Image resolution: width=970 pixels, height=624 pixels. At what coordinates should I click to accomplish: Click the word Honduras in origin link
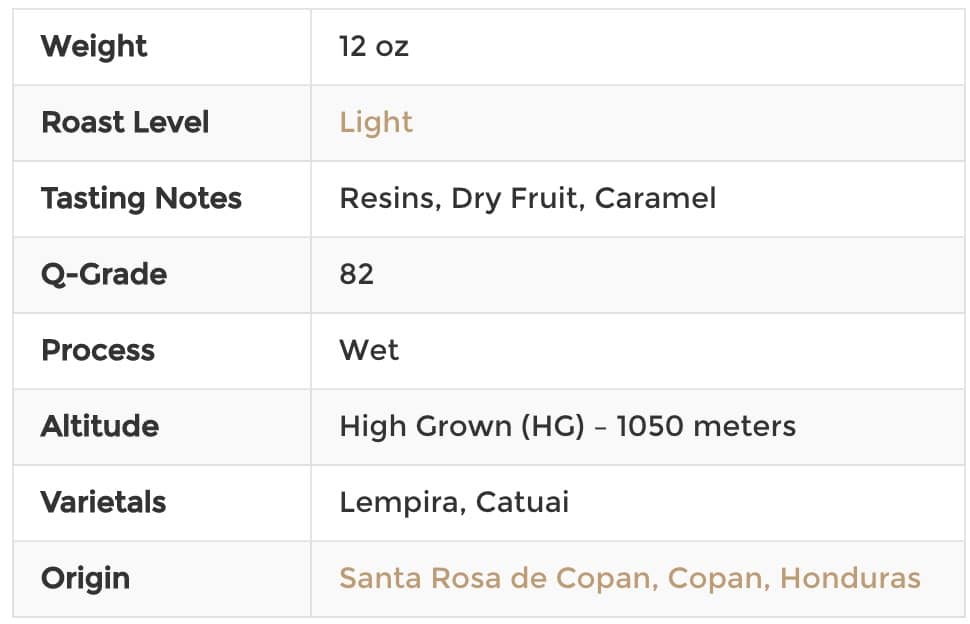[x=850, y=578]
